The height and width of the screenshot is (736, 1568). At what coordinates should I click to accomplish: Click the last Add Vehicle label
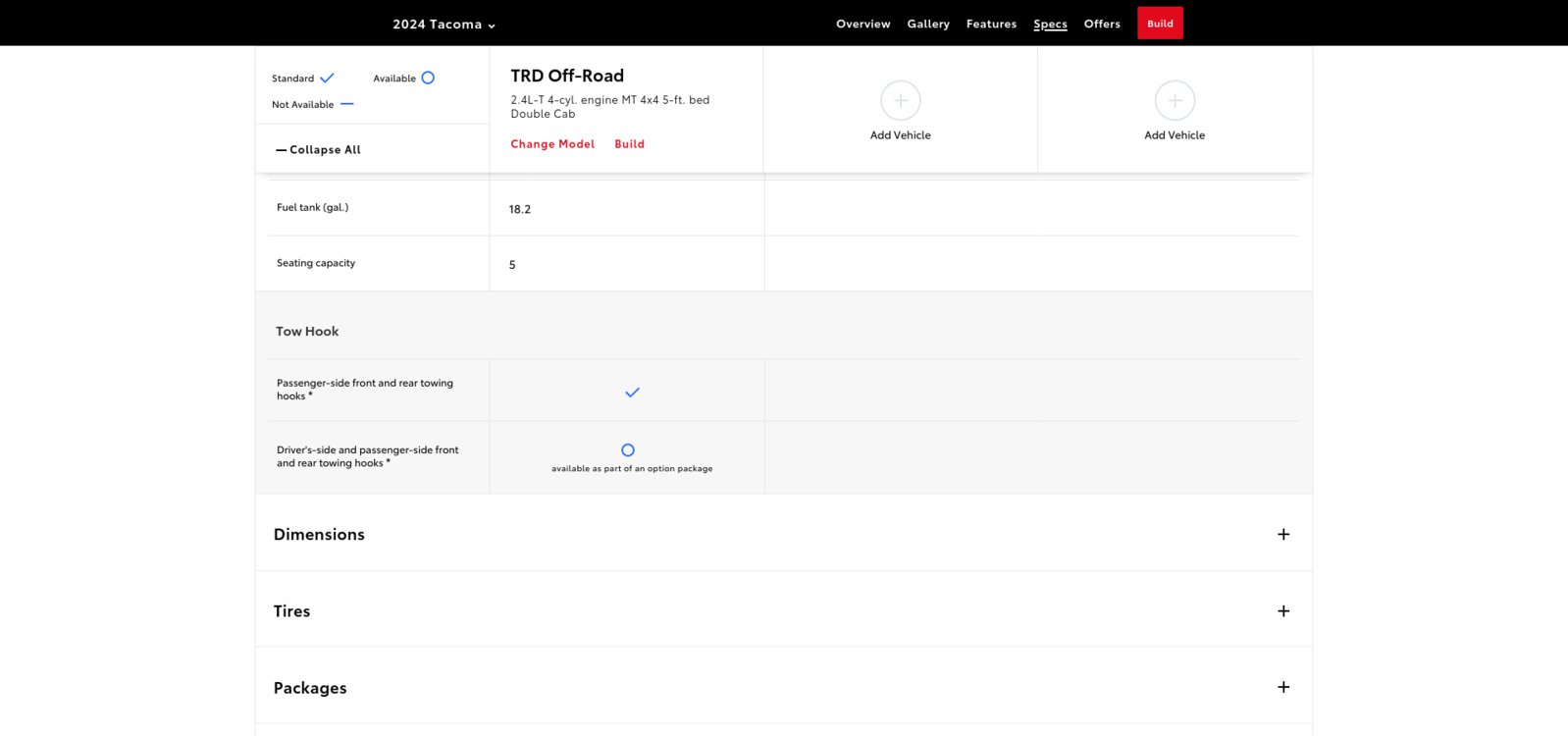click(1175, 135)
